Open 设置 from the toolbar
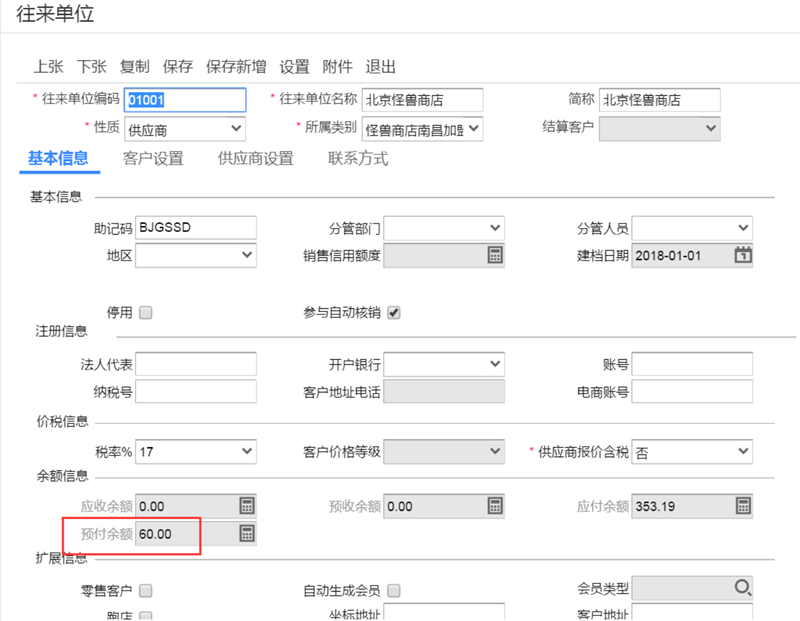The image size is (800, 621). (294, 66)
